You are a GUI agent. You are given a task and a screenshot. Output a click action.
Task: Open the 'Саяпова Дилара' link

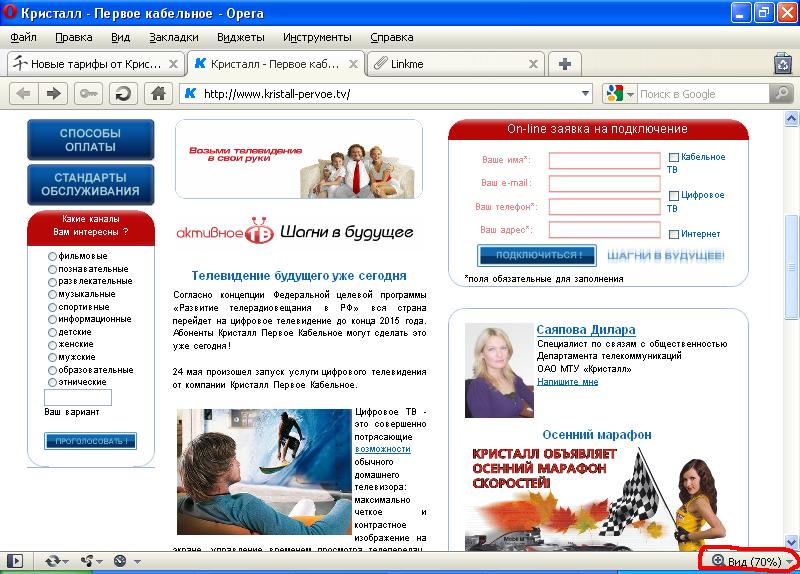click(x=586, y=330)
